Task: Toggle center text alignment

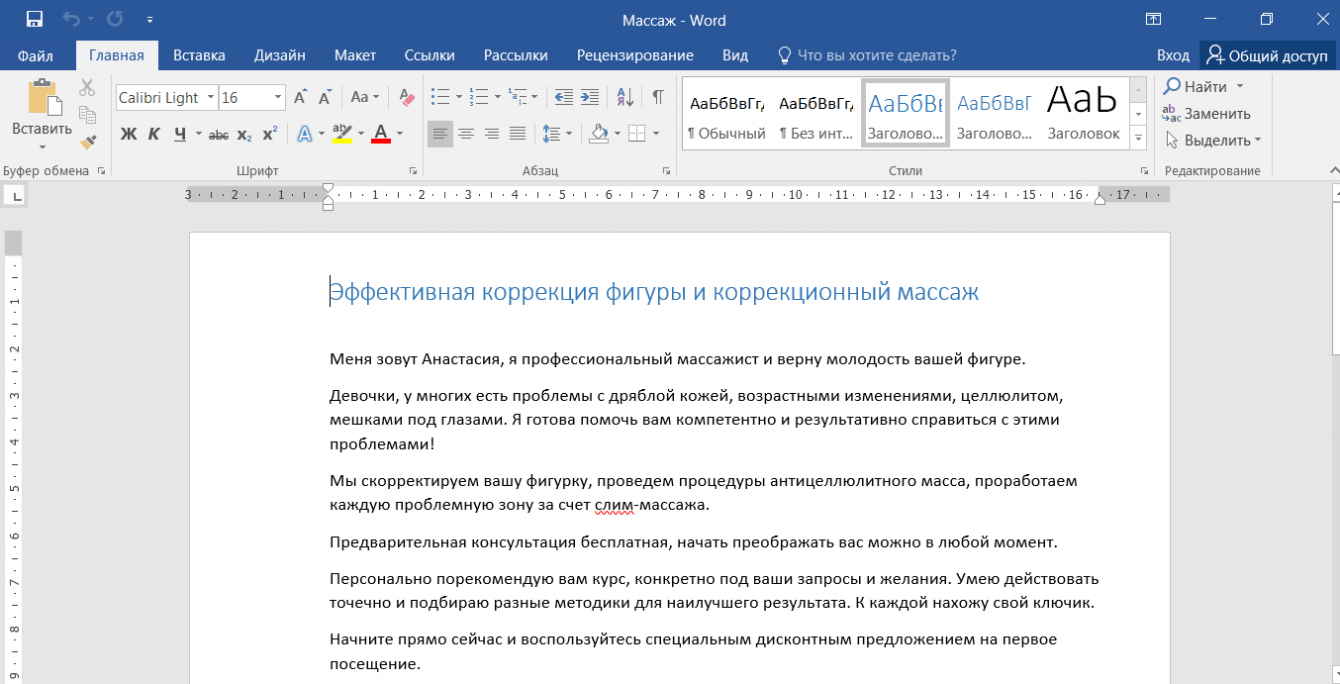Action: point(466,133)
